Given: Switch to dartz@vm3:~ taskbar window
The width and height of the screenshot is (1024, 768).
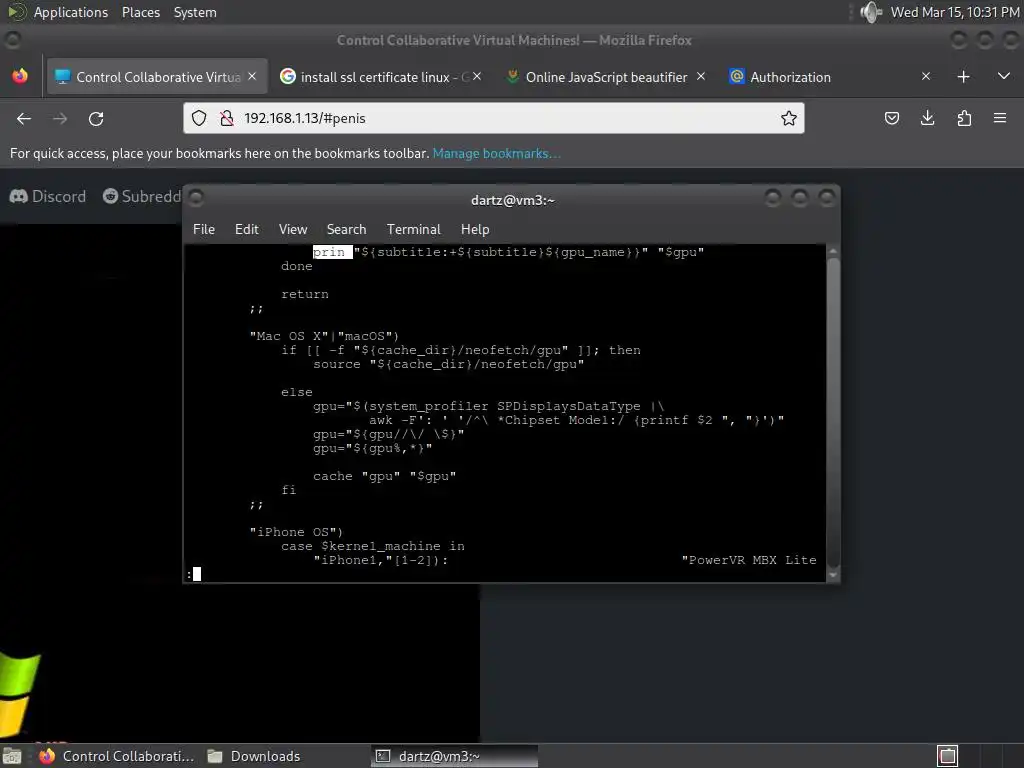Looking at the screenshot, I should tap(455, 756).
